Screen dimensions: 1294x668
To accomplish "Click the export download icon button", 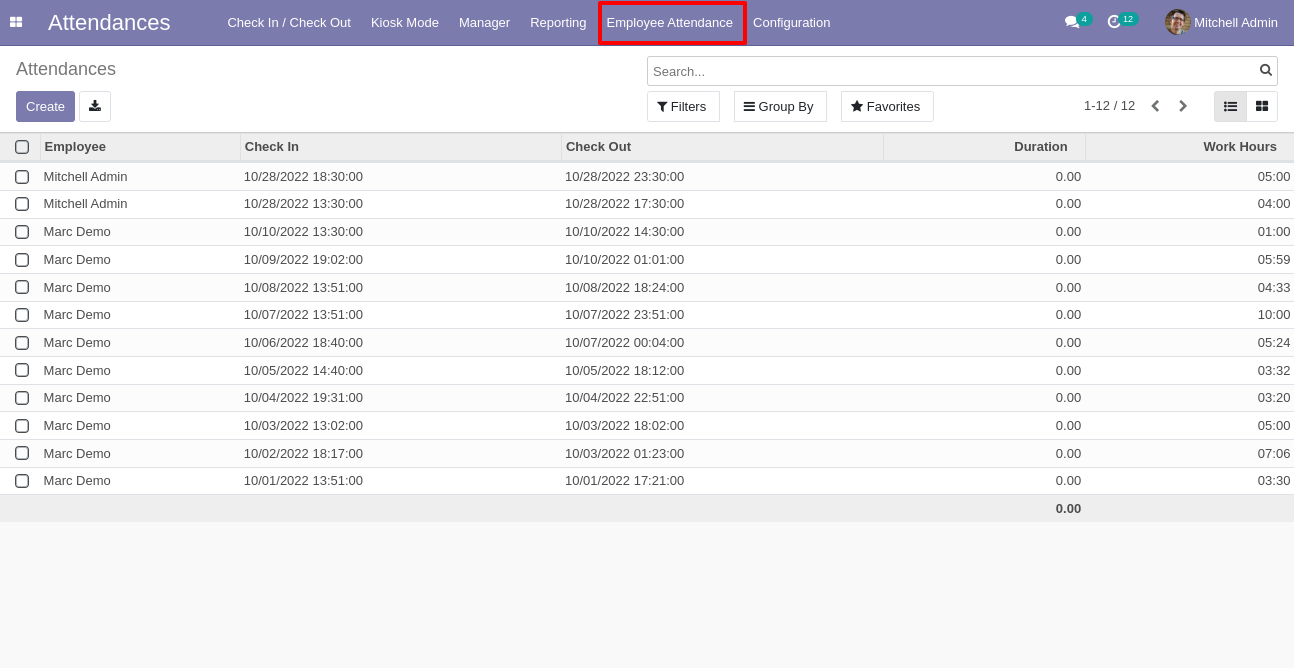I will [95, 106].
